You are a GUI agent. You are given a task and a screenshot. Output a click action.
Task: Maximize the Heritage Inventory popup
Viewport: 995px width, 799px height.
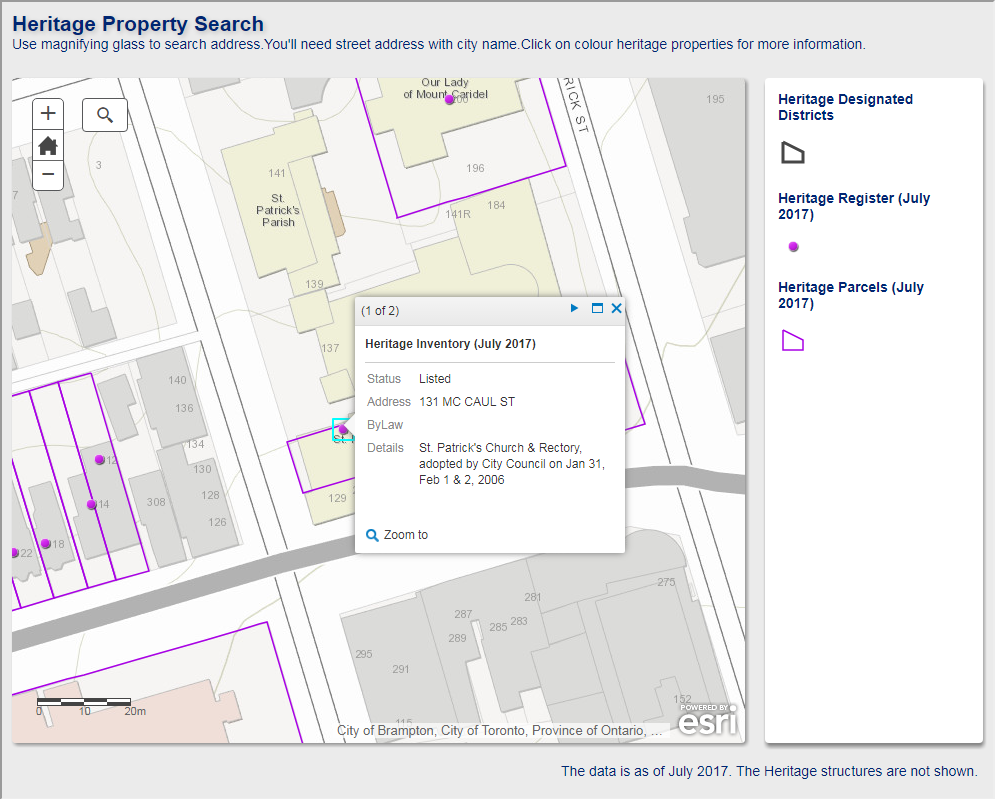coord(596,308)
